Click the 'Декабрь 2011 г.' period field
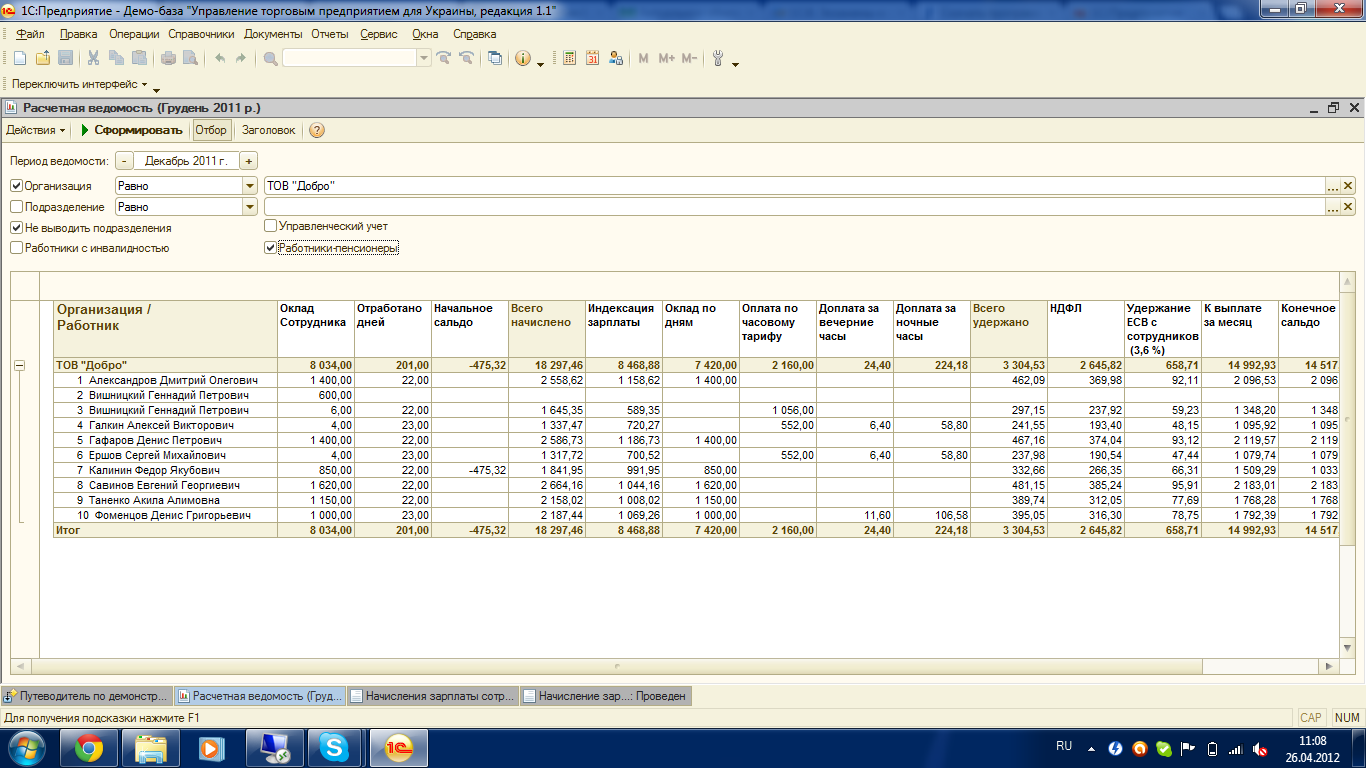The height and width of the screenshot is (768, 1366). tap(186, 160)
